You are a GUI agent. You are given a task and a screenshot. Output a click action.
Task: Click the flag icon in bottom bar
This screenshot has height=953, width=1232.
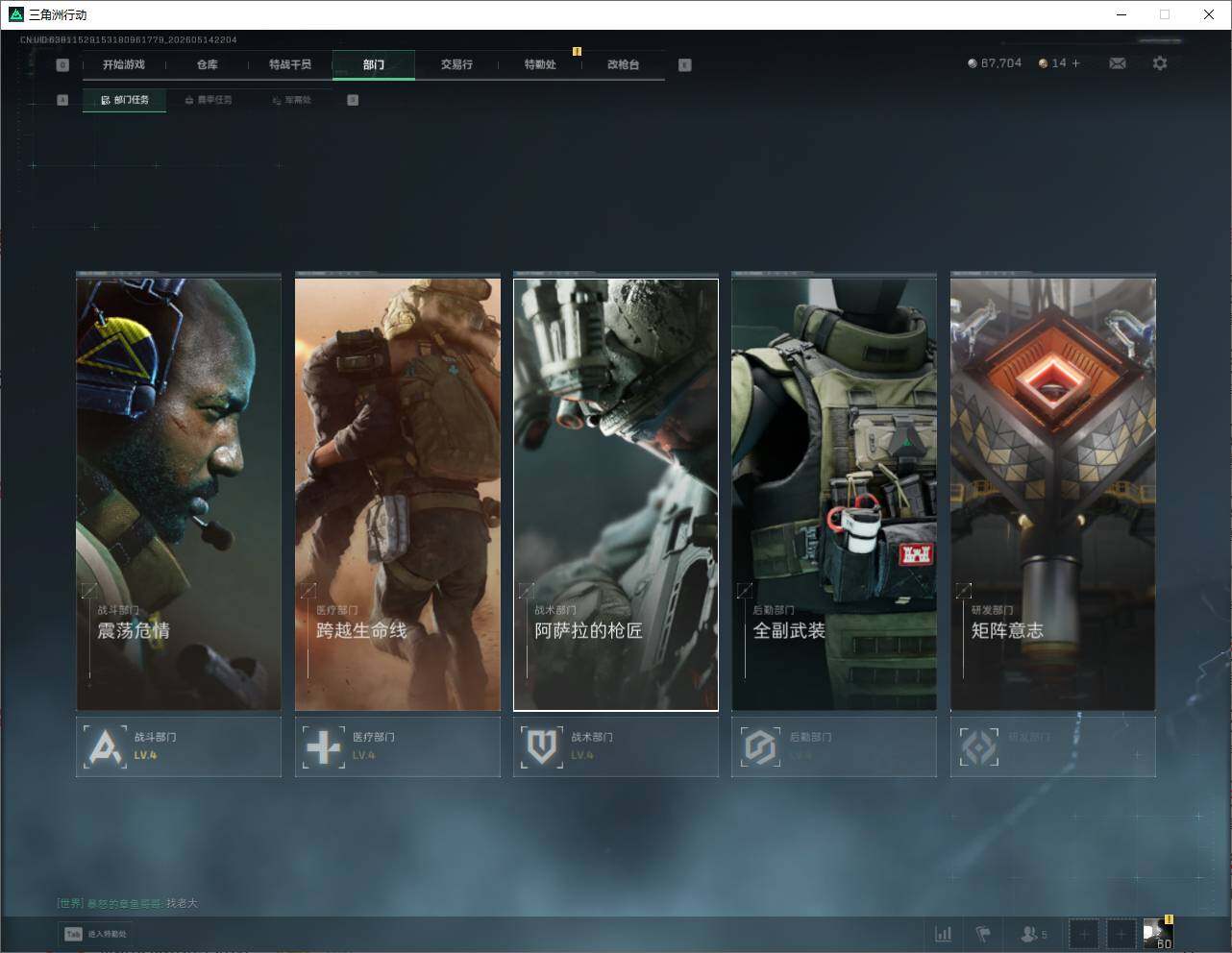[983, 934]
